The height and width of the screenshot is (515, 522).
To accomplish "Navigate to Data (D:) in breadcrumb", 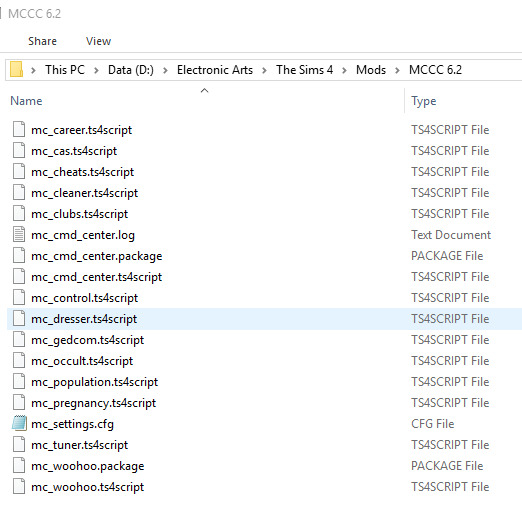I will pos(131,70).
